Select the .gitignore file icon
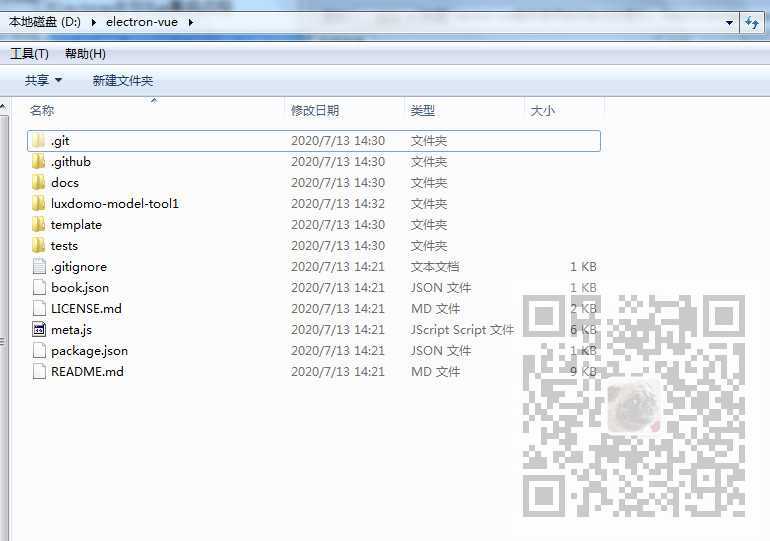Screen dimensions: 770x541 click(39, 267)
